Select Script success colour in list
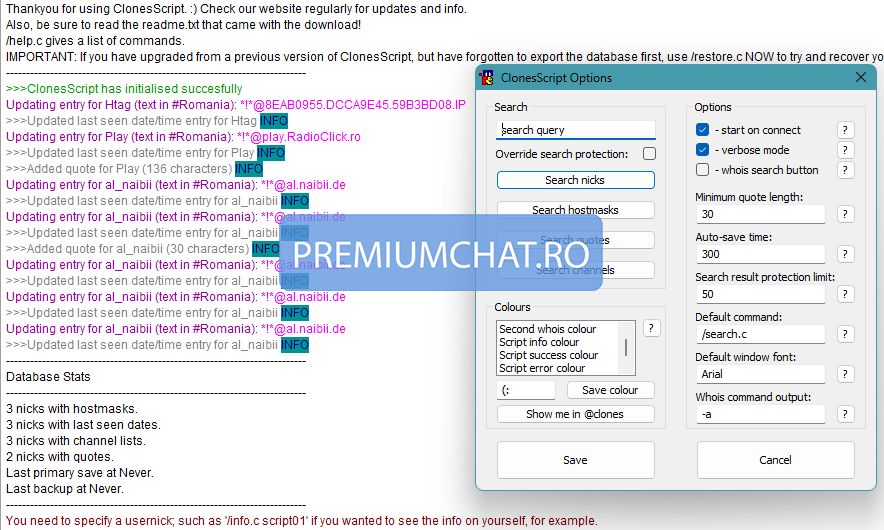The image size is (884, 530). tap(549, 355)
